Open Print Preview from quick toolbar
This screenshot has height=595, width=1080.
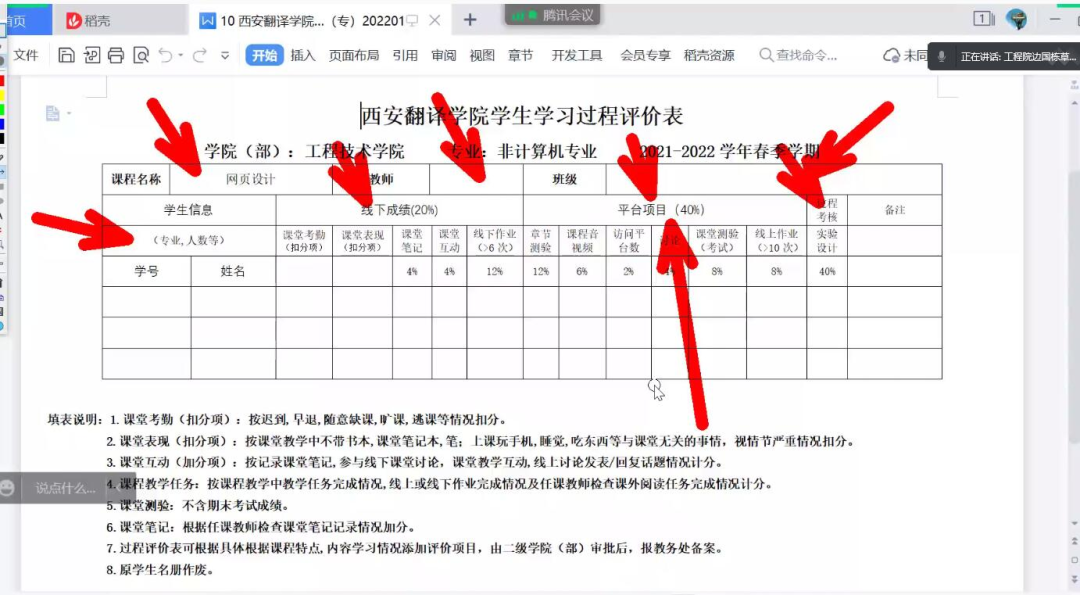(x=141, y=56)
